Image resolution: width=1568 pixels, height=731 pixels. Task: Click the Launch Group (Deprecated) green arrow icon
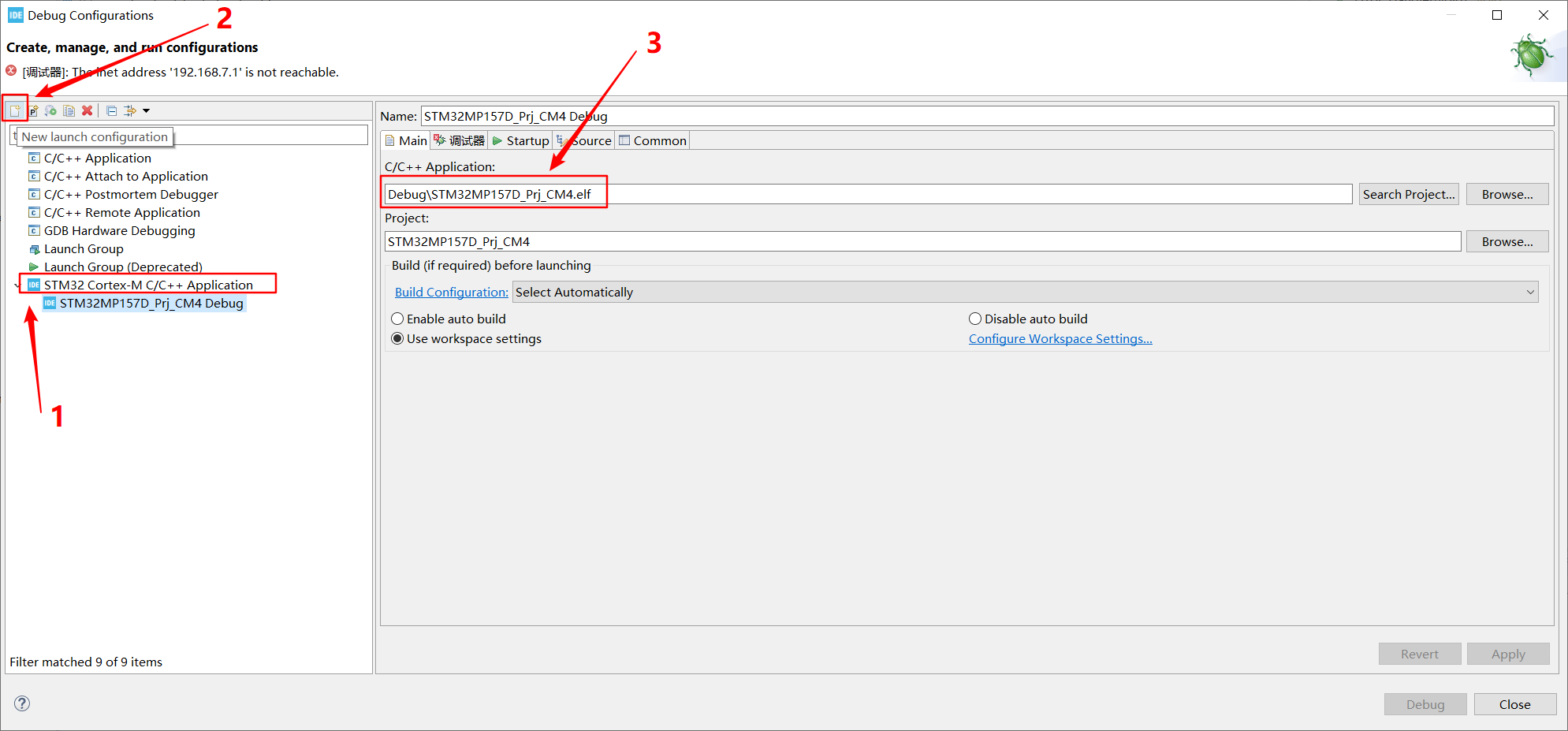(x=34, y=267)
